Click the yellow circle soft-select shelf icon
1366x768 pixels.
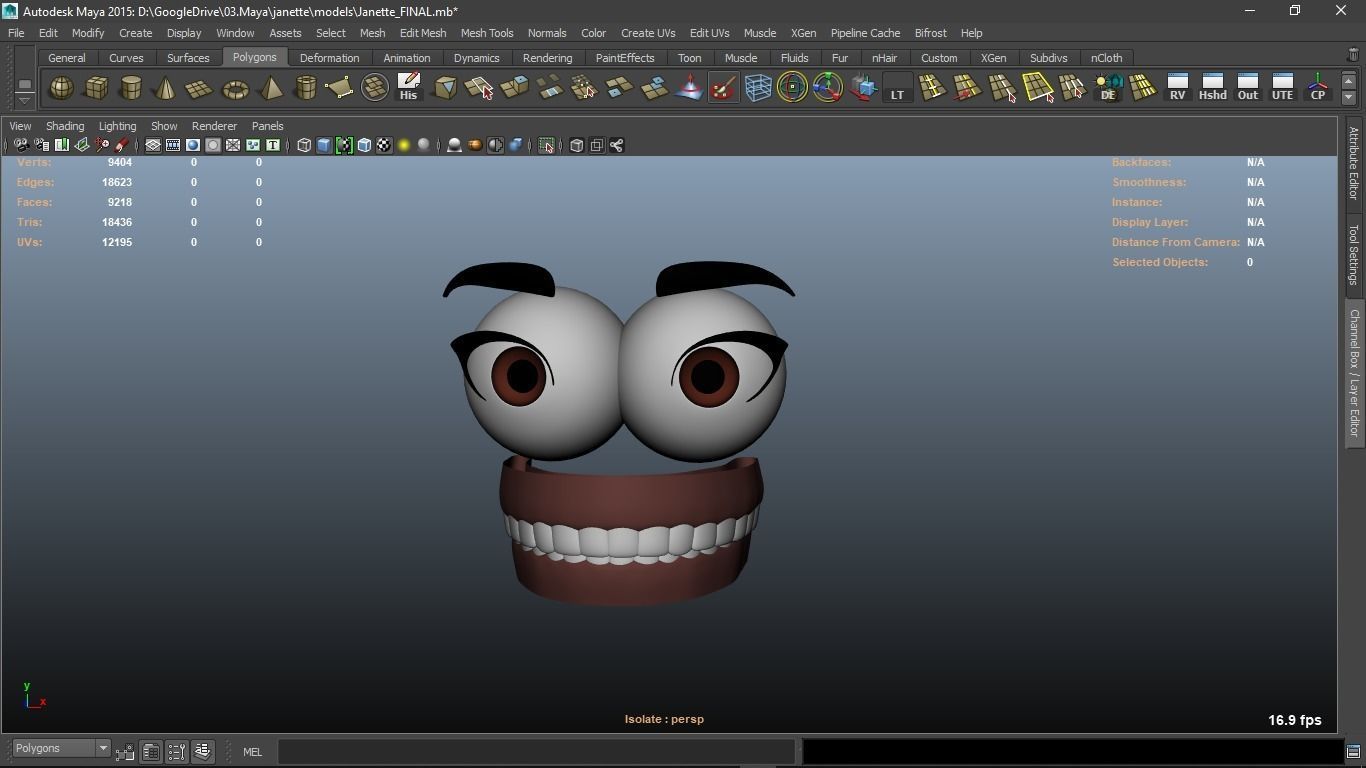792,88
